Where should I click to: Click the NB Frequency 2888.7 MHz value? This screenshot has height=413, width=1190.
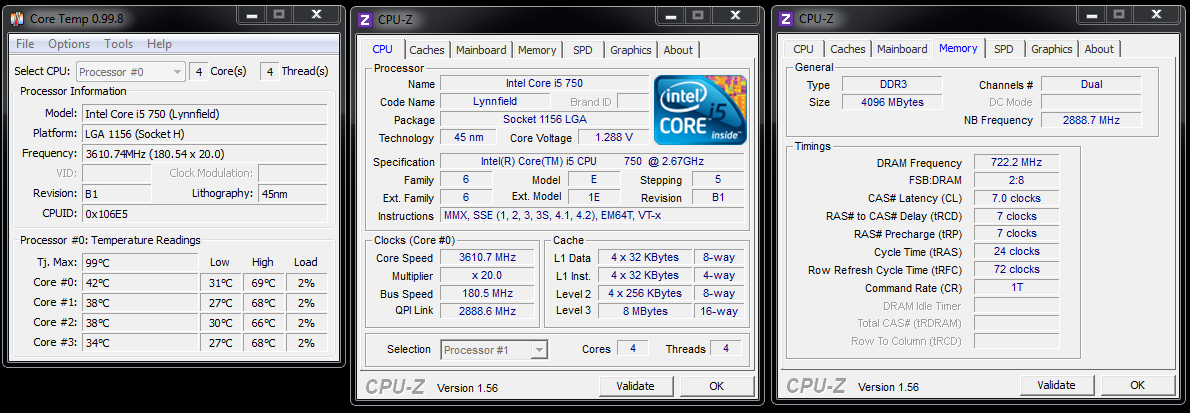tap(1091, 120)
